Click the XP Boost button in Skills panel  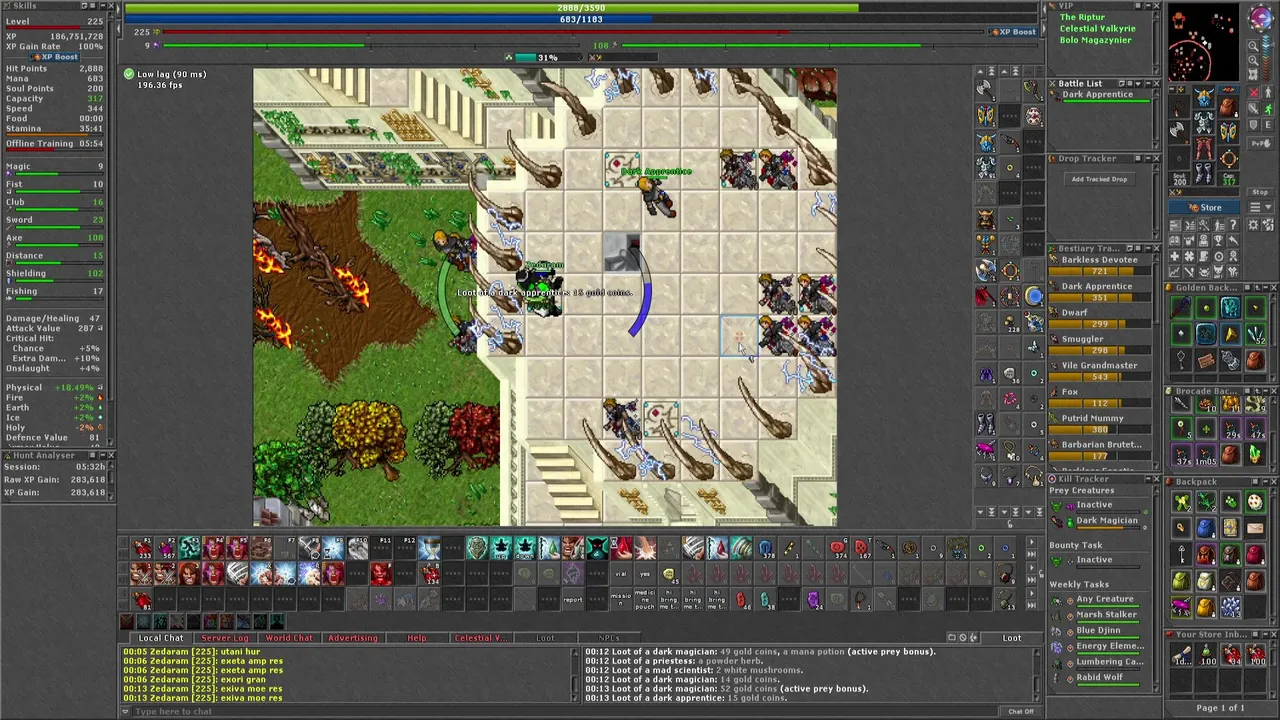point(53,57)
